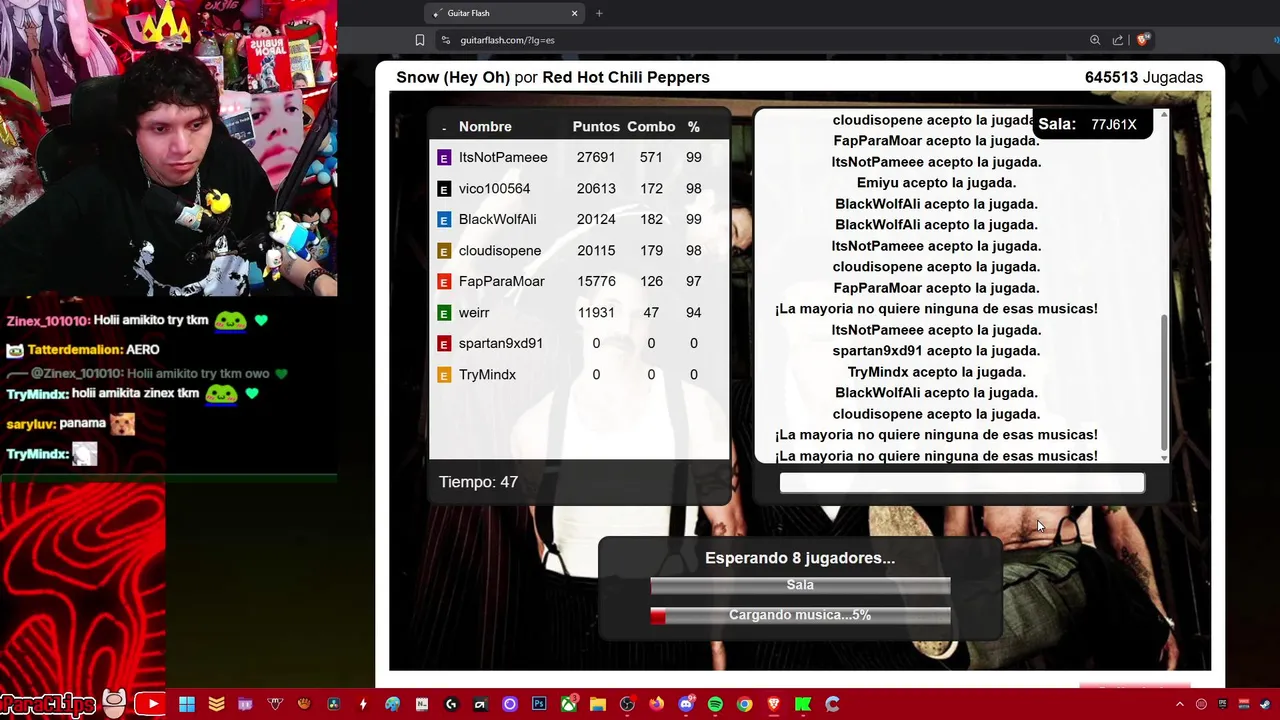Open the purple Twitch taskbar icon
Screen dimensions: 1280x720
click(246, 704)
